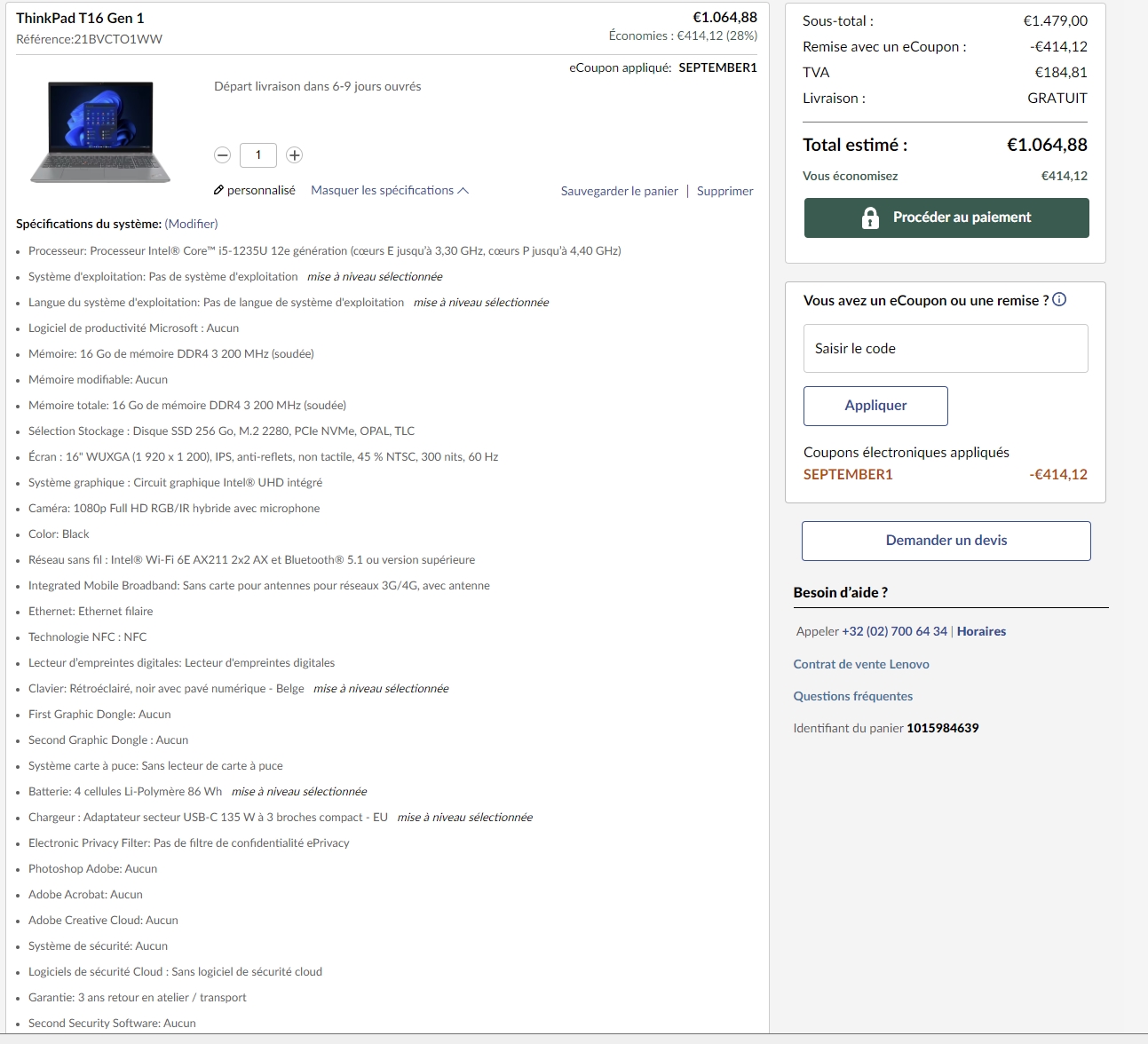Select the Processeur Intel Core i5-1235U line

[x=325, y=251]
